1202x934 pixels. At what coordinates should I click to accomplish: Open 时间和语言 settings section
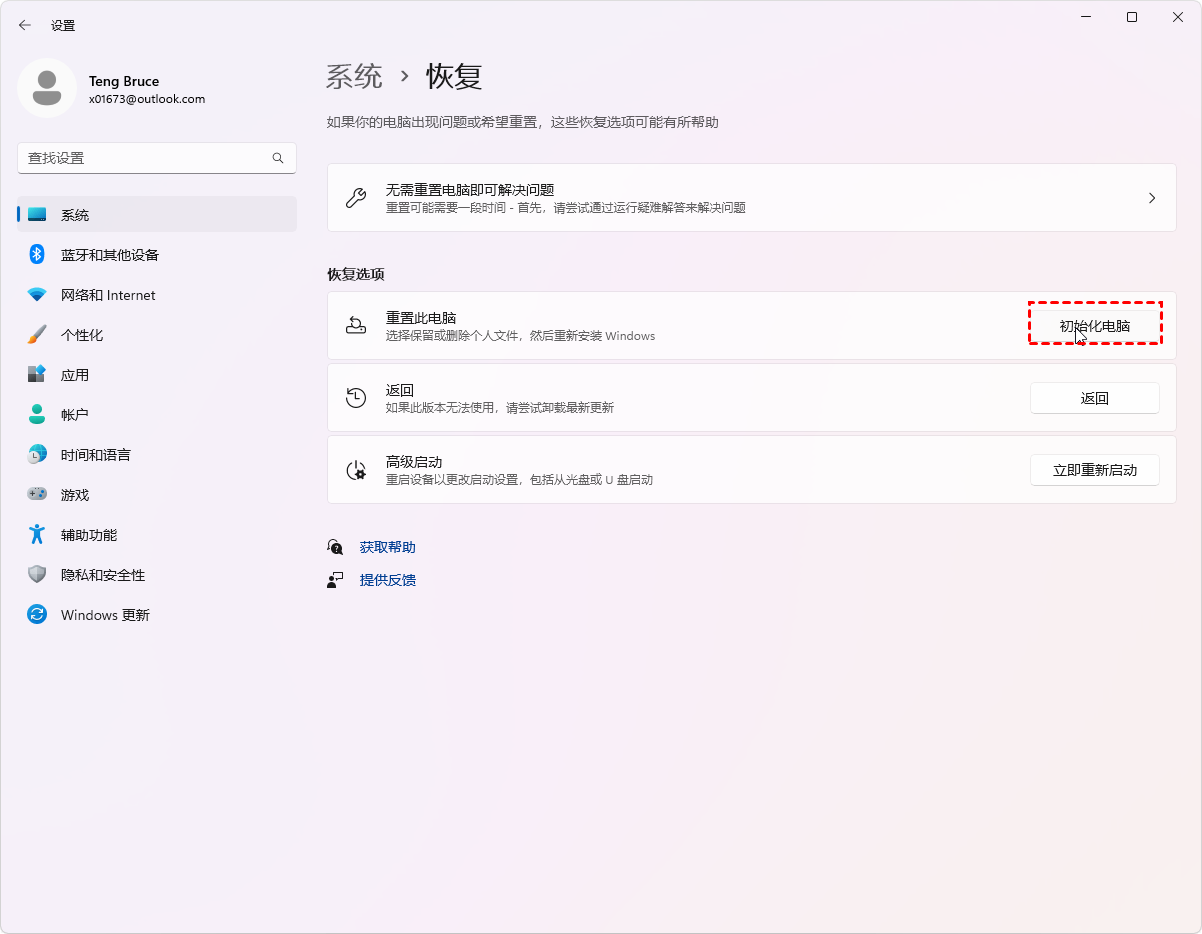point(95,455)
